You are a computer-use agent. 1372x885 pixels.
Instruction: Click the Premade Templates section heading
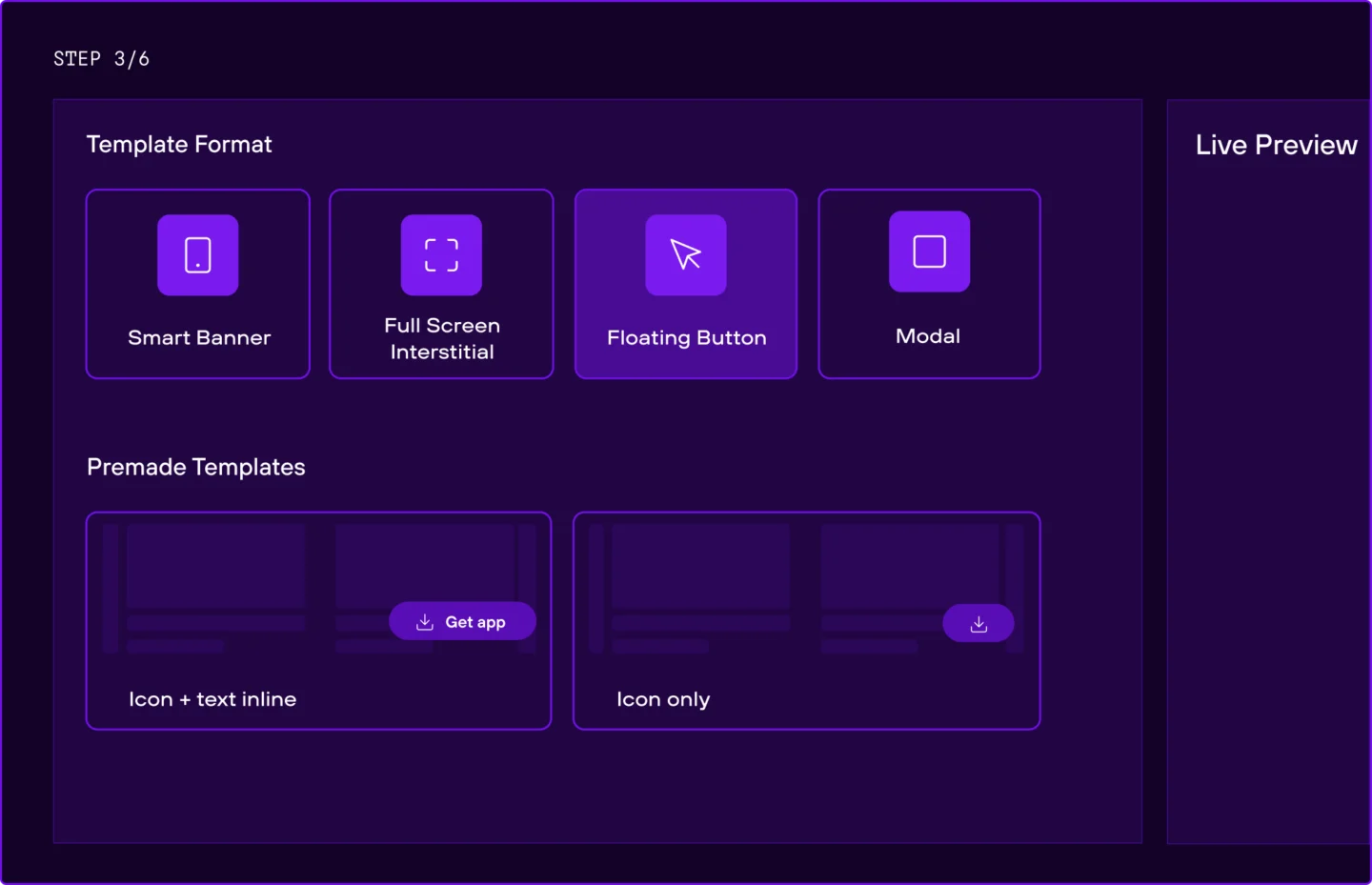pyautogui.click(x=196, y=468)
